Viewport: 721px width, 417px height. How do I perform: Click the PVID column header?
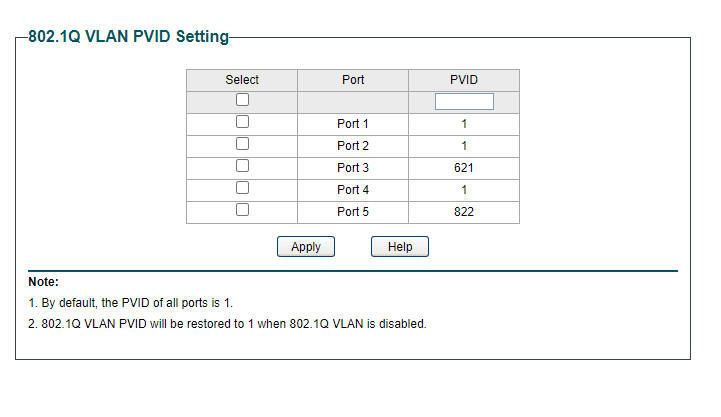pos(464,80)
